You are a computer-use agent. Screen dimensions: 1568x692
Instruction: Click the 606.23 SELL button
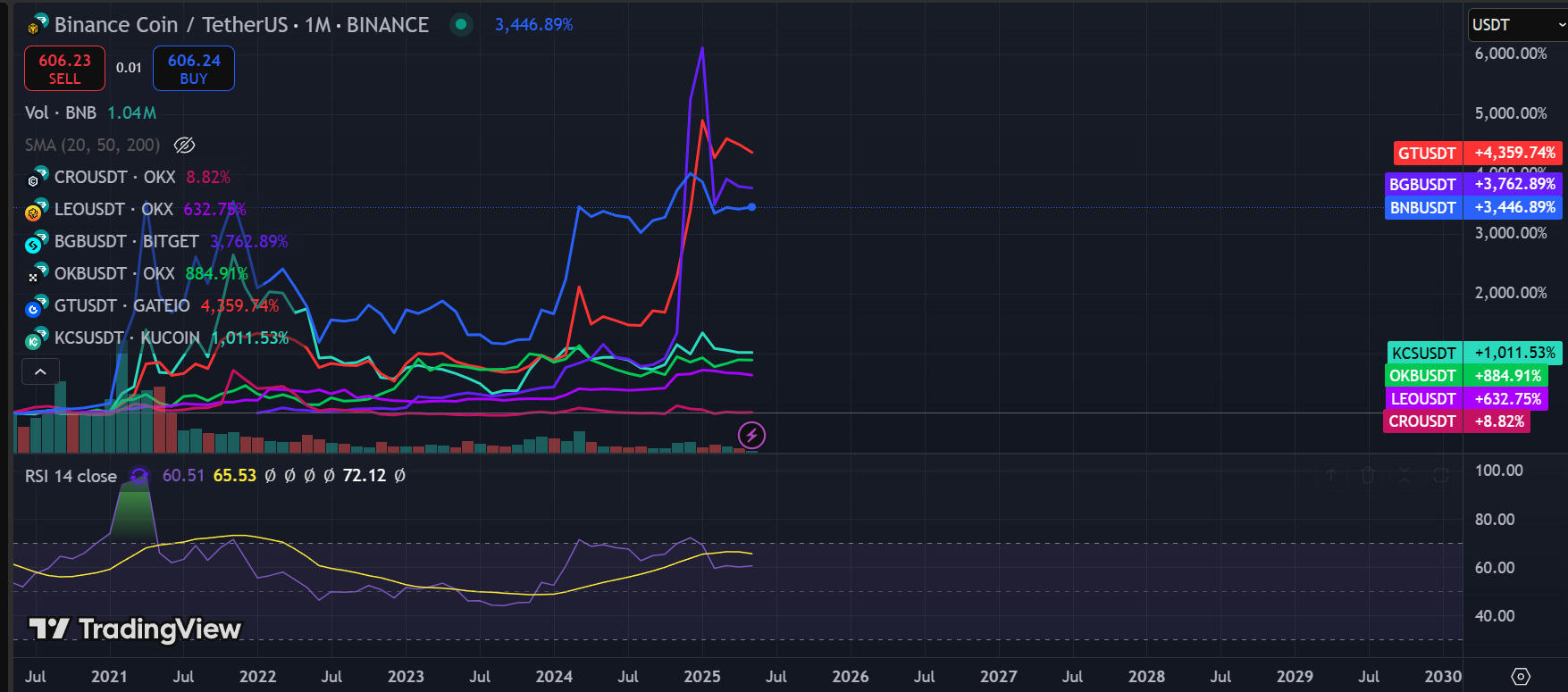[64, 69]
